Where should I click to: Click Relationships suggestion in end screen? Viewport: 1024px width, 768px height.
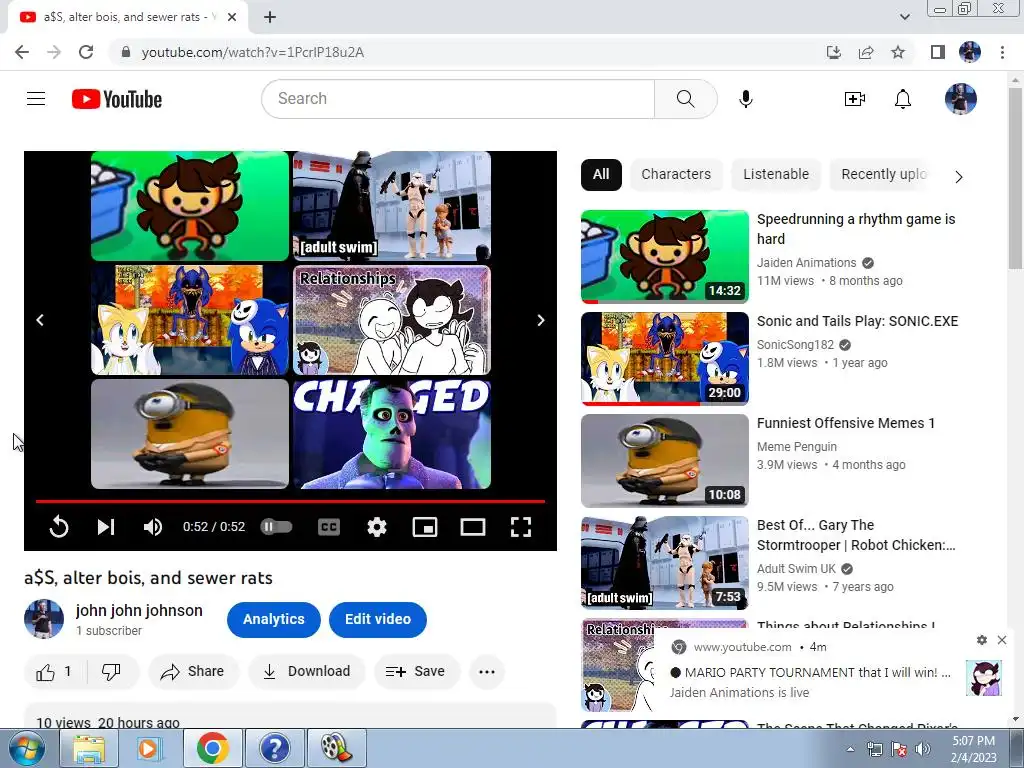[392, 319]
